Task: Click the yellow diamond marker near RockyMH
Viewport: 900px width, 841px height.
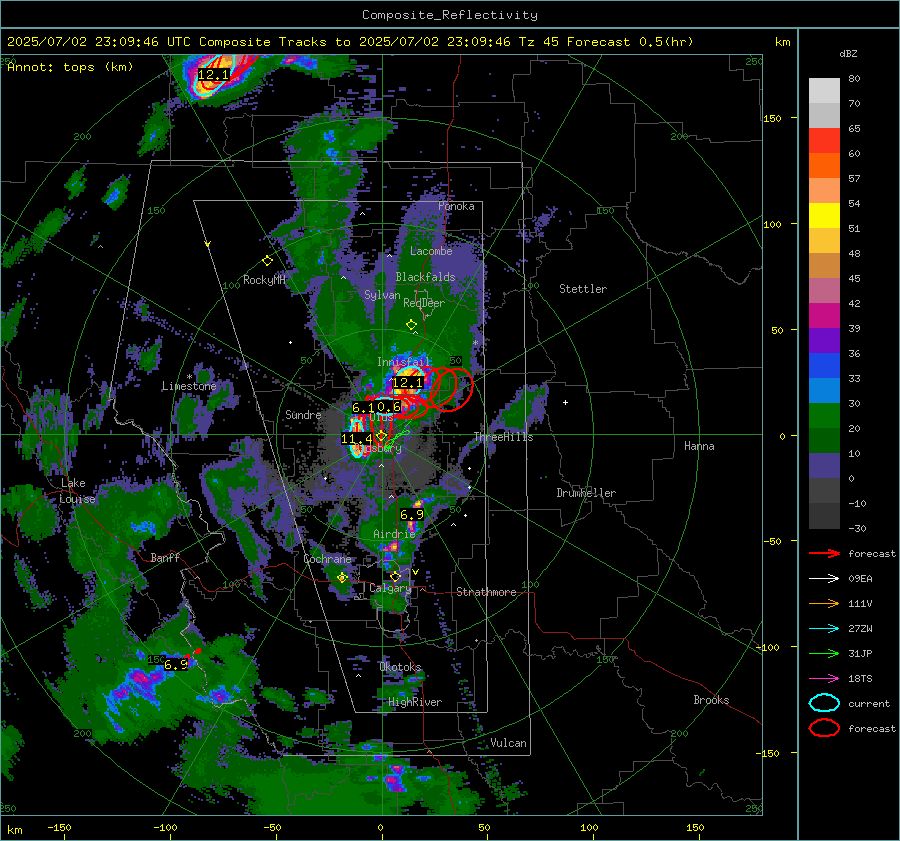Action: 267,261
